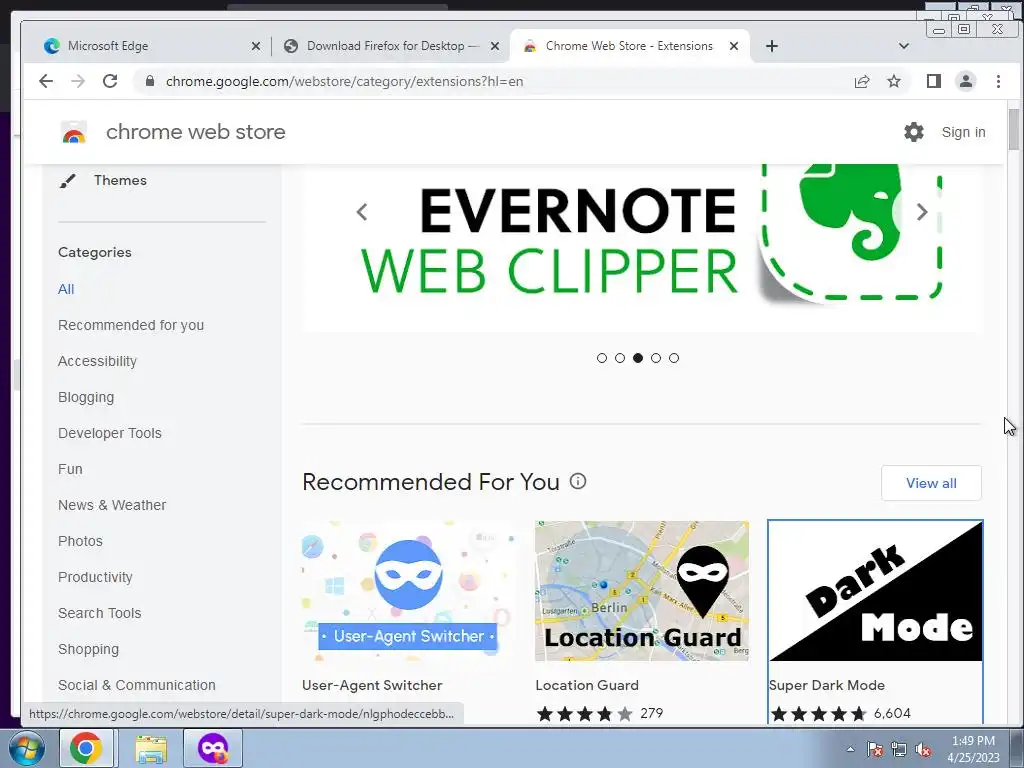Expand the tab search dropdown chevron
1024x768 pixels.
(x=904, y=46)
